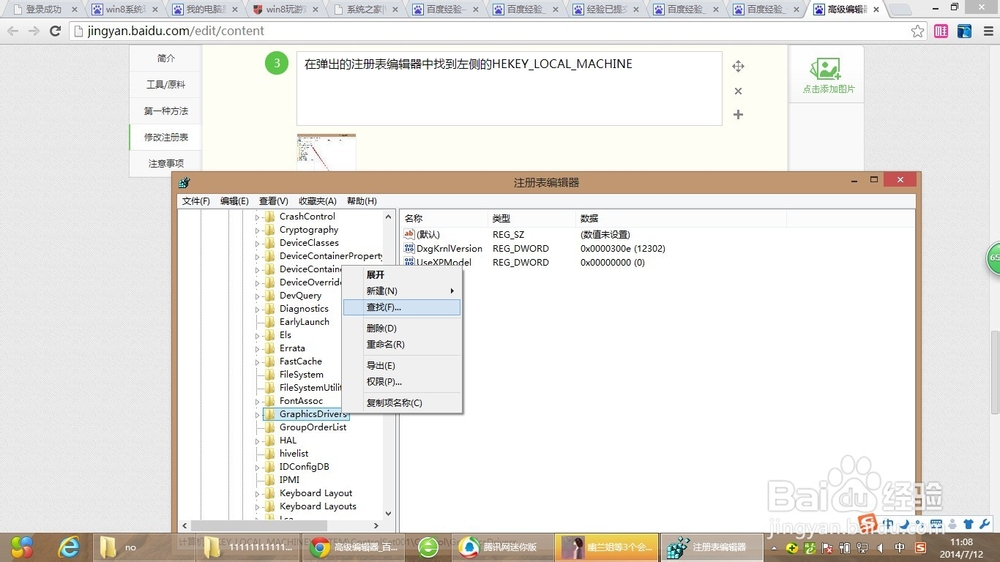1000x562 pixels.
Task: Select the HAL folder icon
Action: pos(270,440)
